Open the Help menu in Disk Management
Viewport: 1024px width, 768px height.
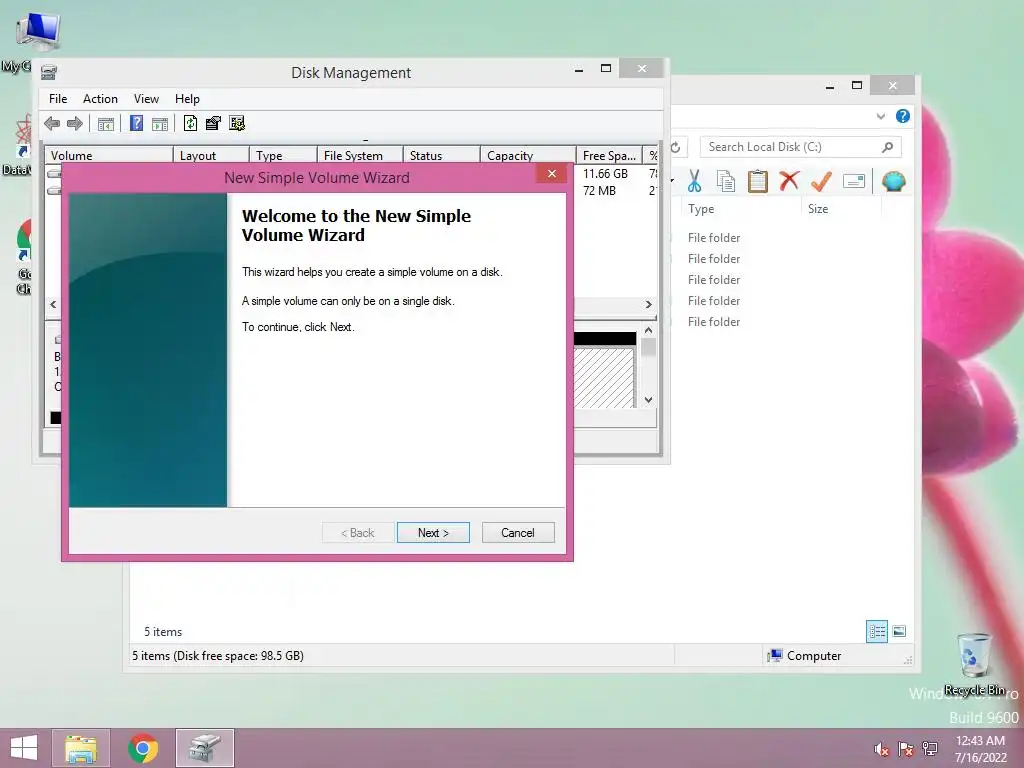point(187,99)
